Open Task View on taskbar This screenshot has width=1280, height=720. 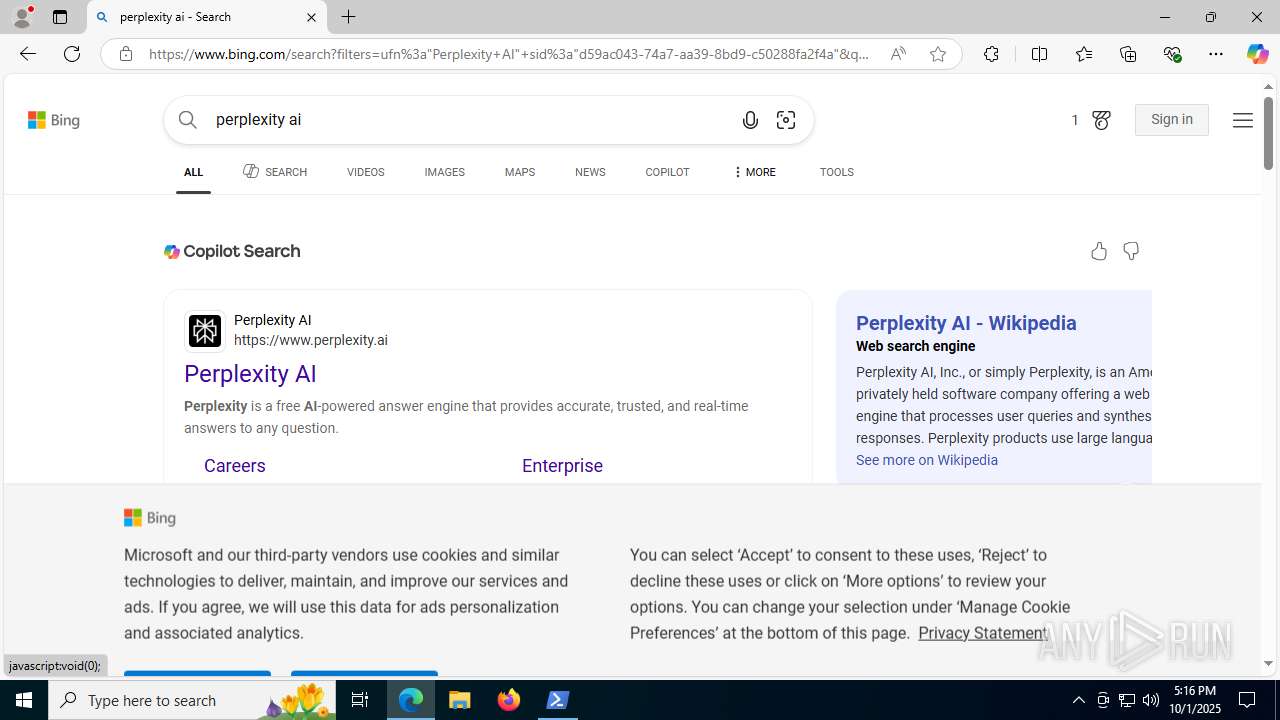(360, 700)
